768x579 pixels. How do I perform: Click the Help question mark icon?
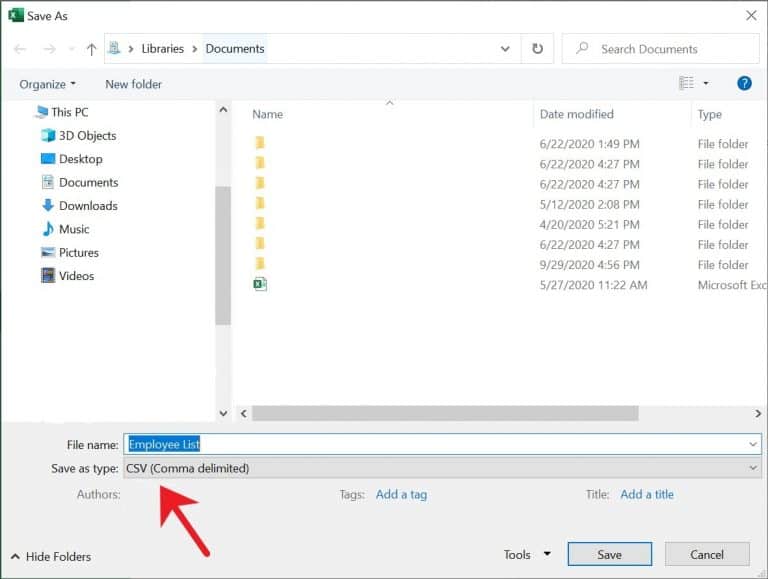pyautogui.click(x=744, y=84)
